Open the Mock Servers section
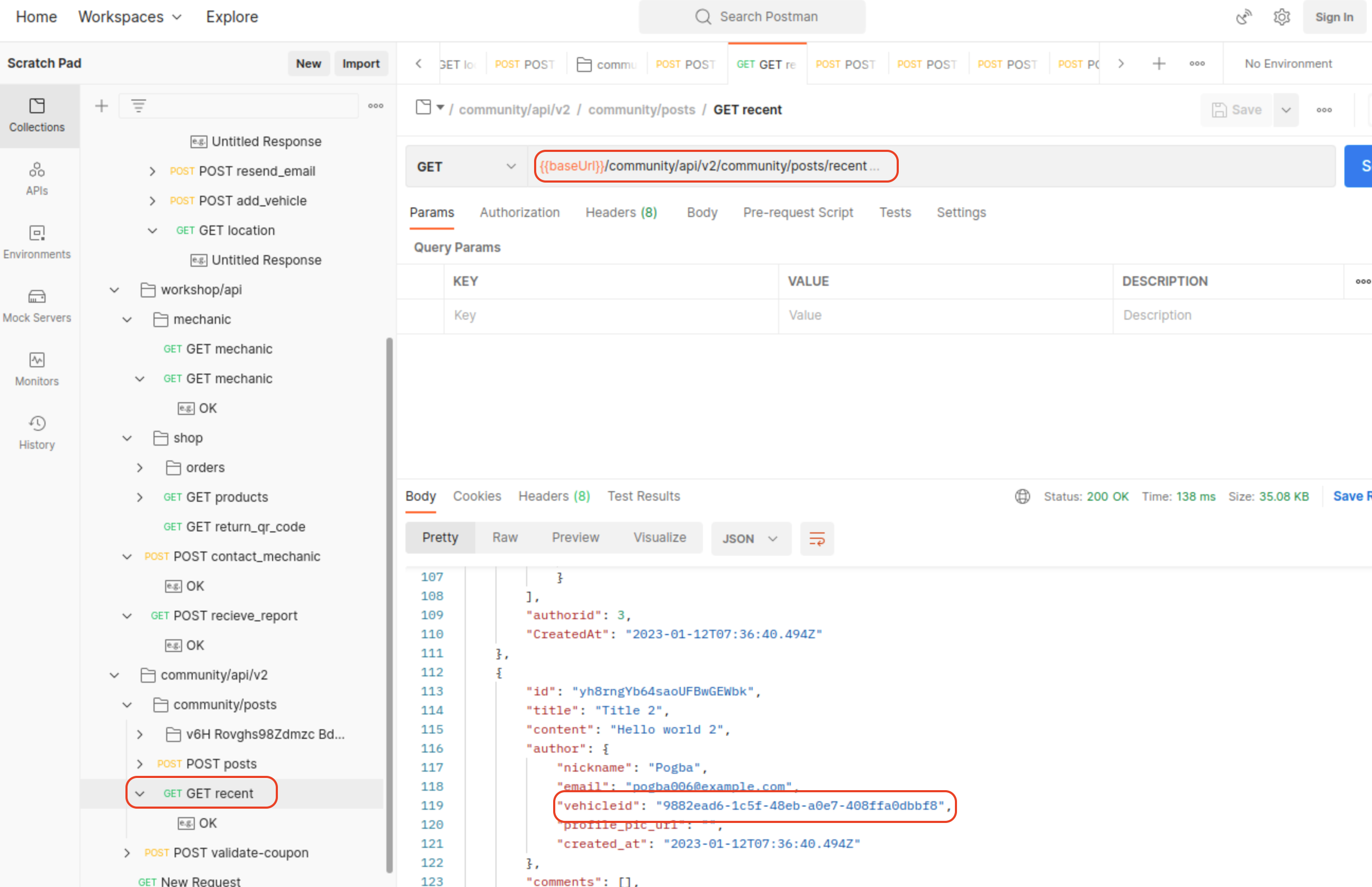Image resolution: width=1372 pixels, height=887 pixels. pyautogui.click(x=37, y=305)
